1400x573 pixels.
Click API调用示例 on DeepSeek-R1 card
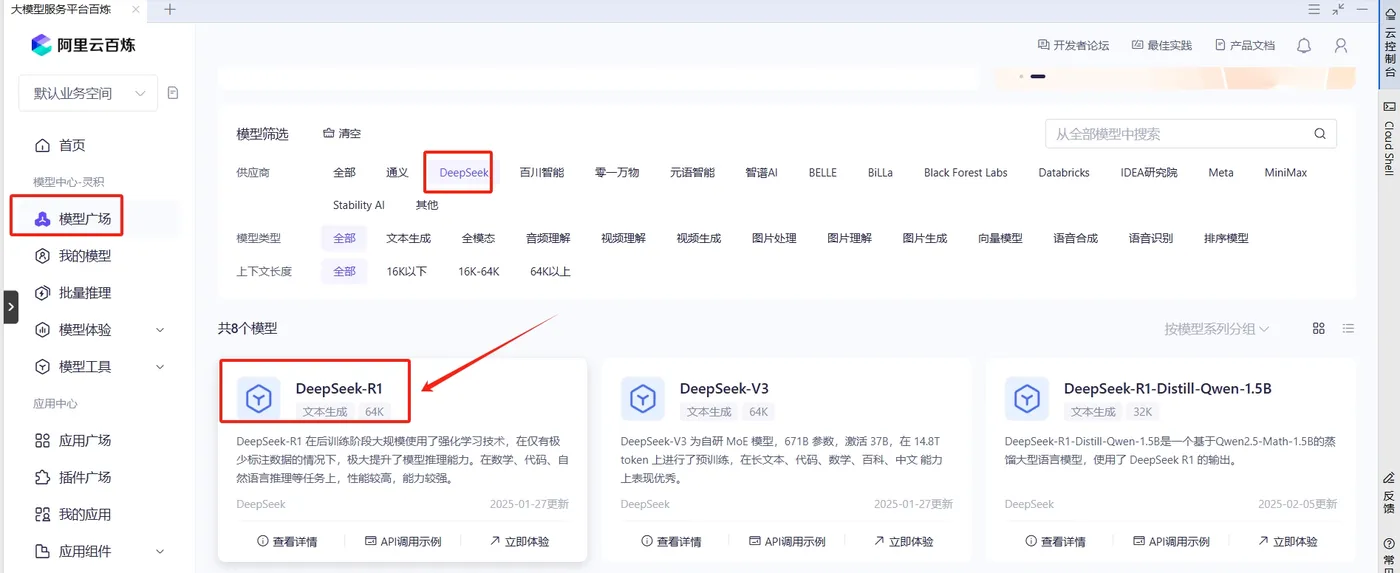coord(403,541)
